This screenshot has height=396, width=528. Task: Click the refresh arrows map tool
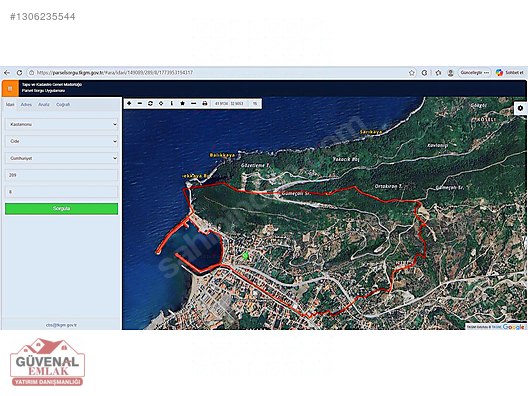(x=150, y=103)
